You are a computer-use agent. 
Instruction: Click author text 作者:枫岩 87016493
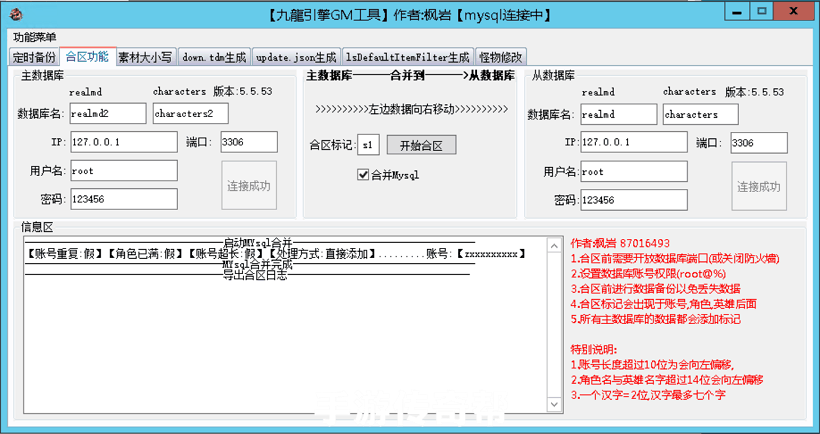[620, 243]
